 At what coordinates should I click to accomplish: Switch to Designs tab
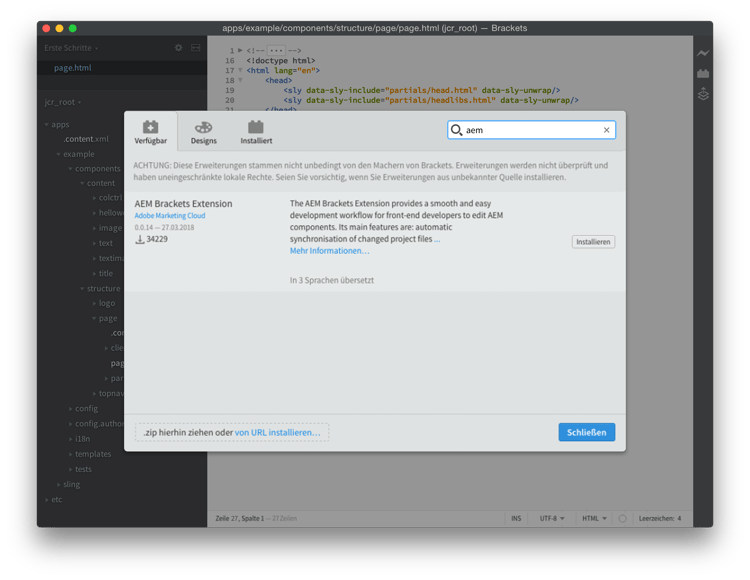(204, 132)
